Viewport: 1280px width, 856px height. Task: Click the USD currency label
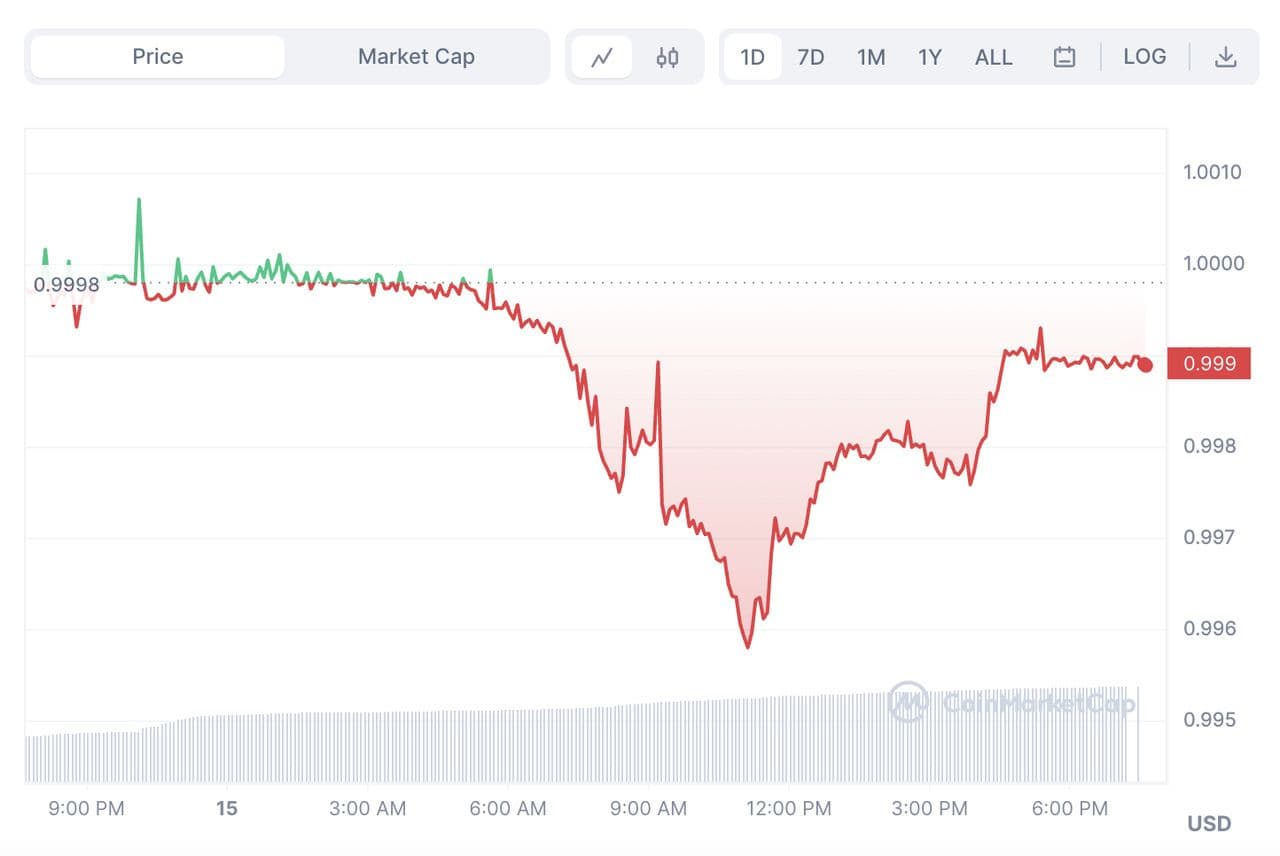1208,824
